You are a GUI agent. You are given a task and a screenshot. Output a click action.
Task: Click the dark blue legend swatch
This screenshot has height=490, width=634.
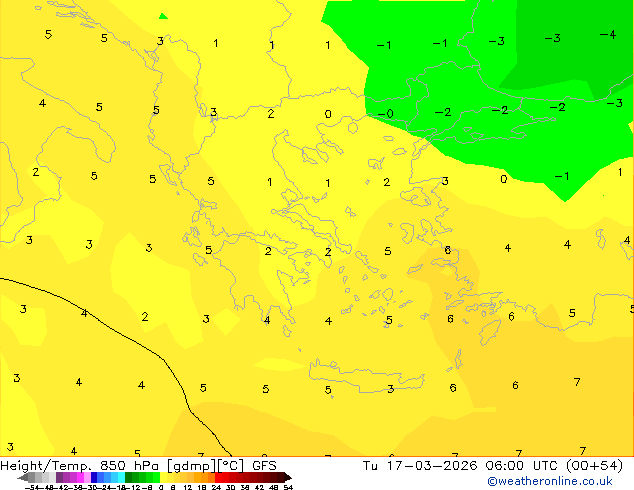coord(94,477)
